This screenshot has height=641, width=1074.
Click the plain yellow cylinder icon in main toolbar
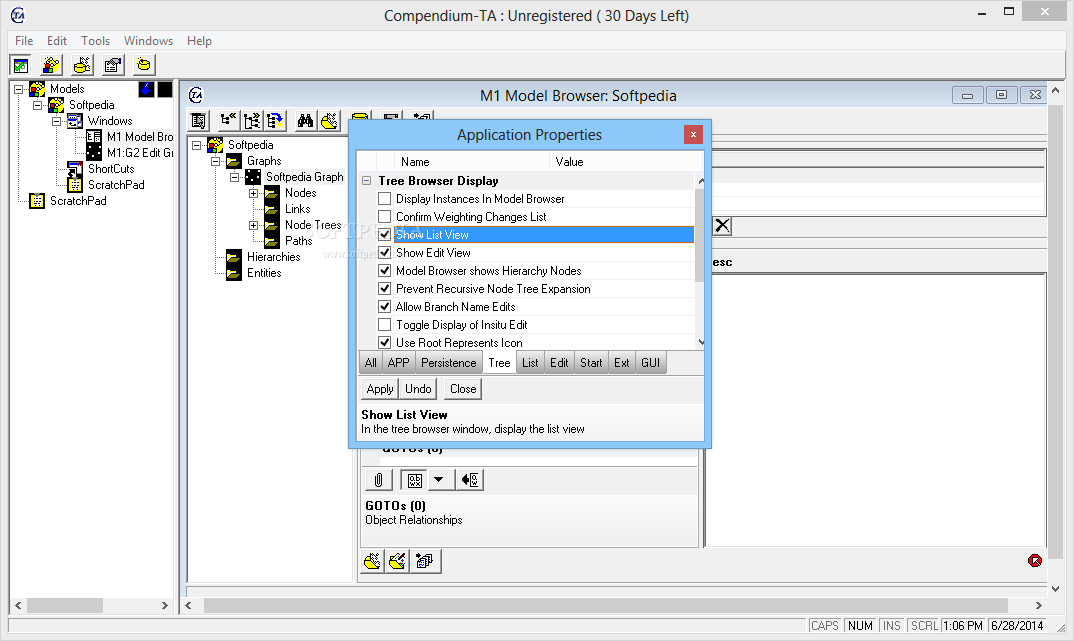(144, 65)
